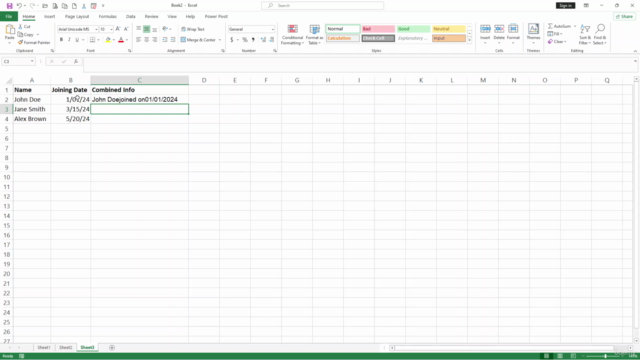Screen dimensions: 640x360
Task: Toggle Merge & Center
Action: (198, 40)
